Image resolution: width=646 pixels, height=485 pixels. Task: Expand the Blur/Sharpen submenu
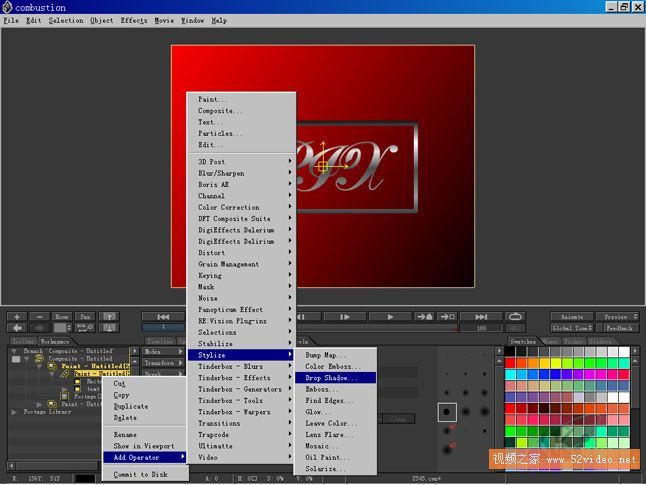pos(241,173)
